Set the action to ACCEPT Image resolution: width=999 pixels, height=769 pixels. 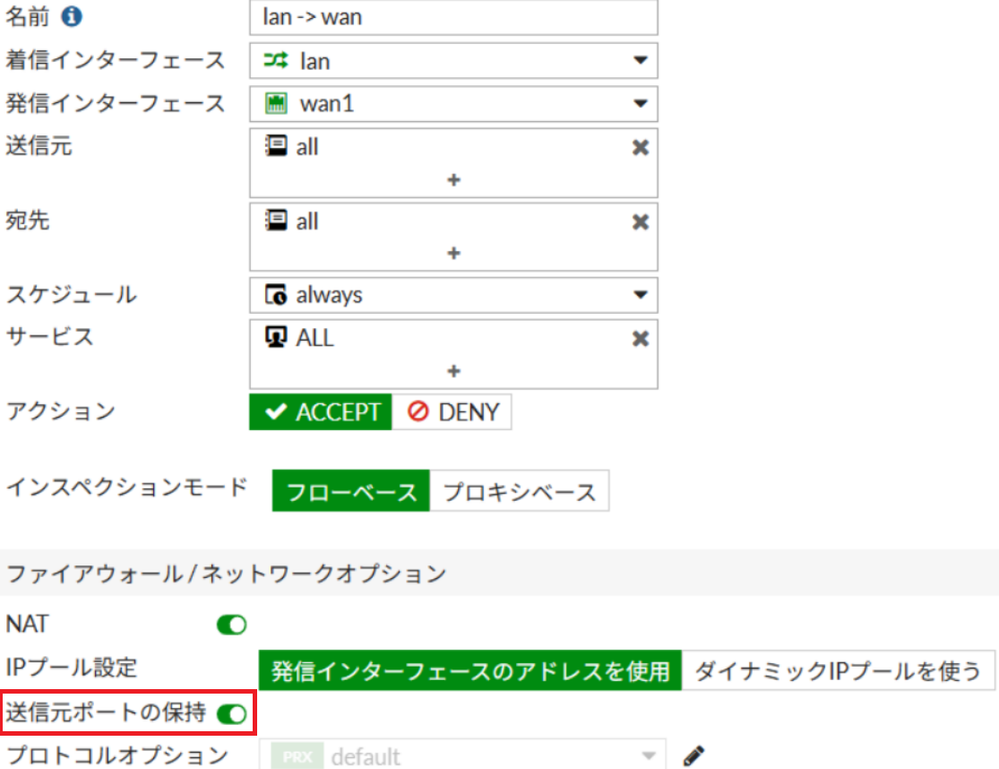320,412
